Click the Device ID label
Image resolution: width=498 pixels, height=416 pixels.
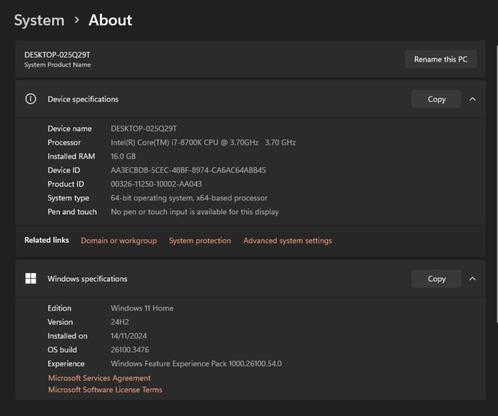[64, 170]
